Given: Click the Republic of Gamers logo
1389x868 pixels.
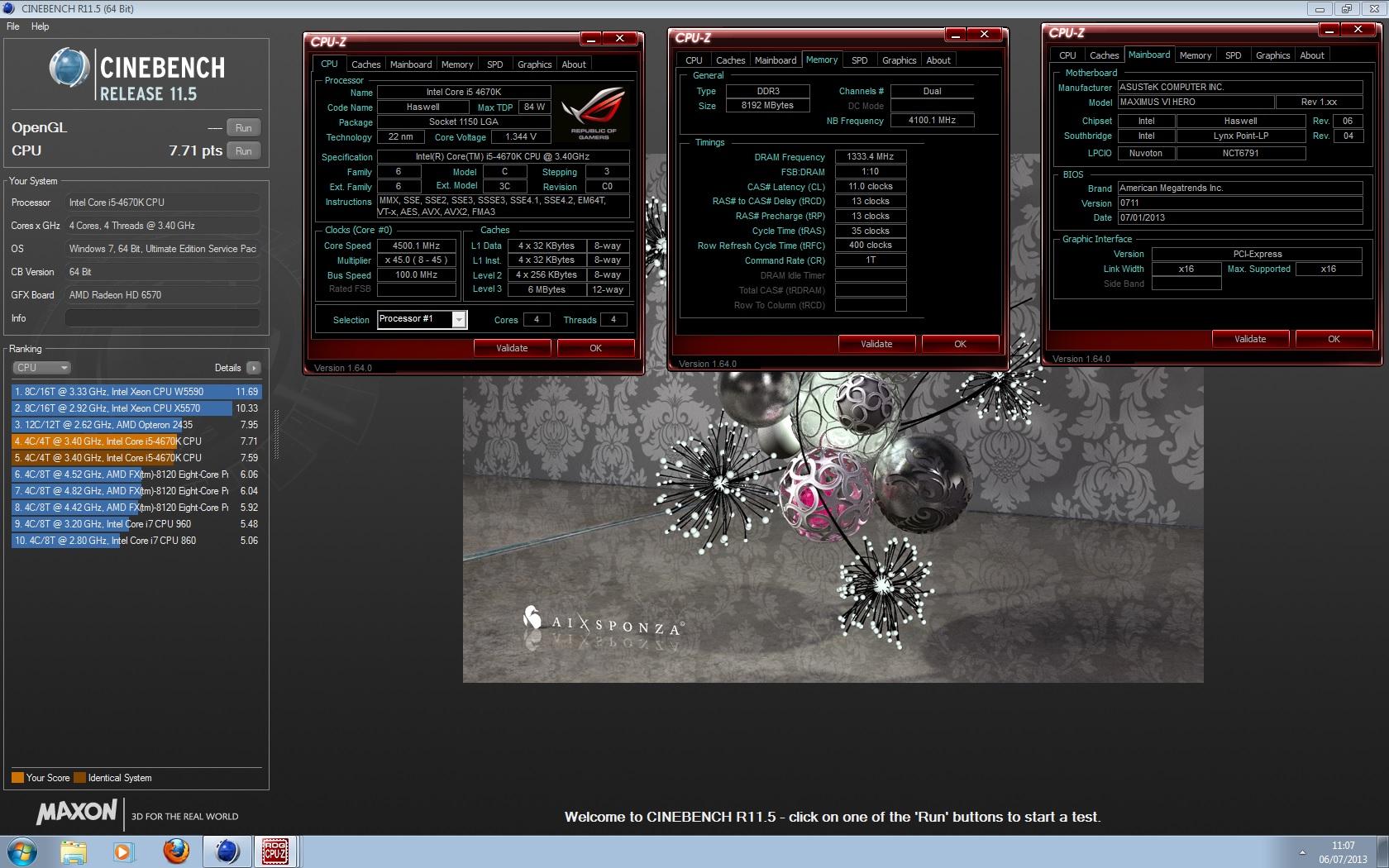Looking at the screenshot, I should click(x=594, y=113).
